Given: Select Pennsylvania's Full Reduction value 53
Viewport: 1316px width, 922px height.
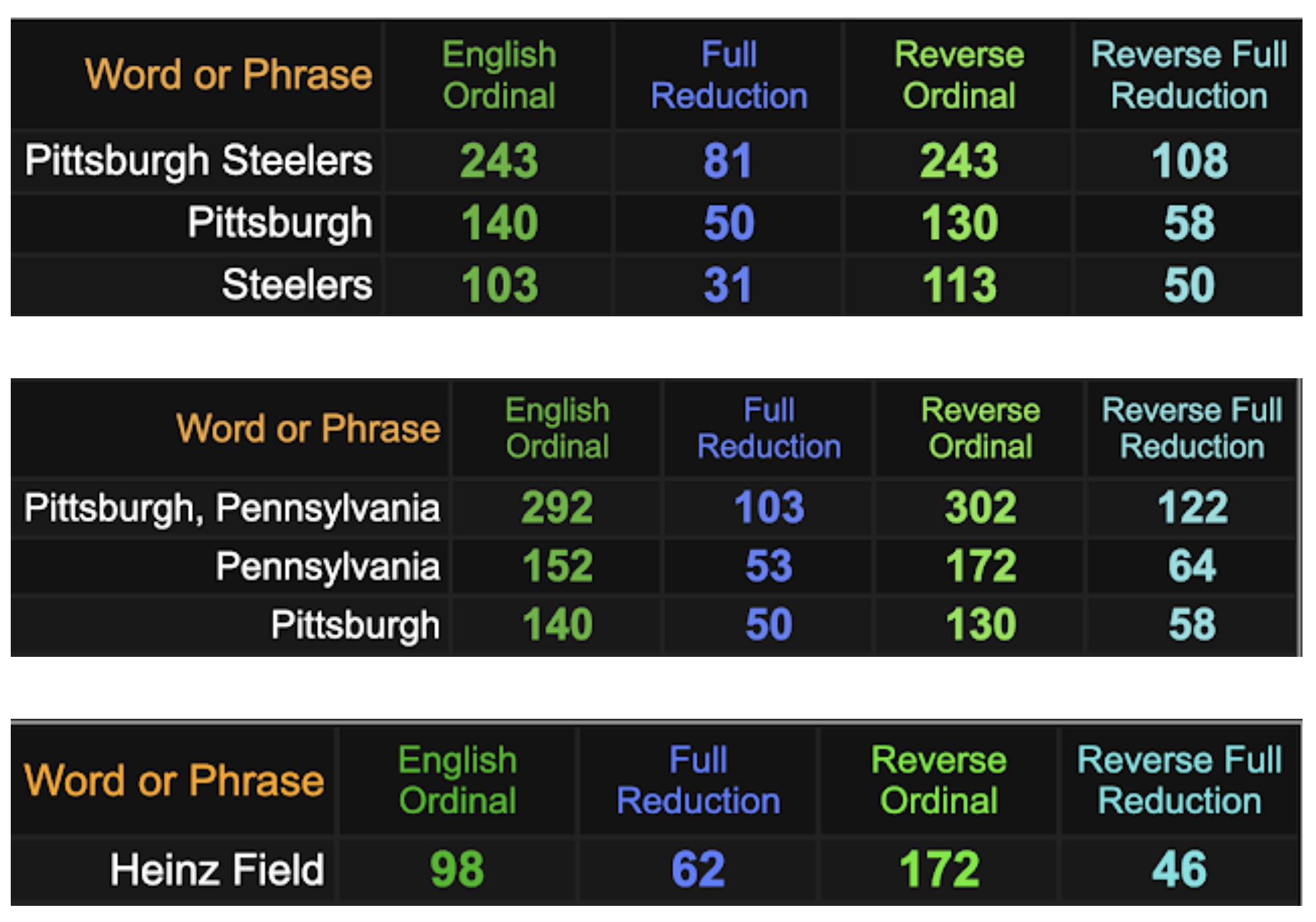Looking at the screenshot, I should (768, 567).
